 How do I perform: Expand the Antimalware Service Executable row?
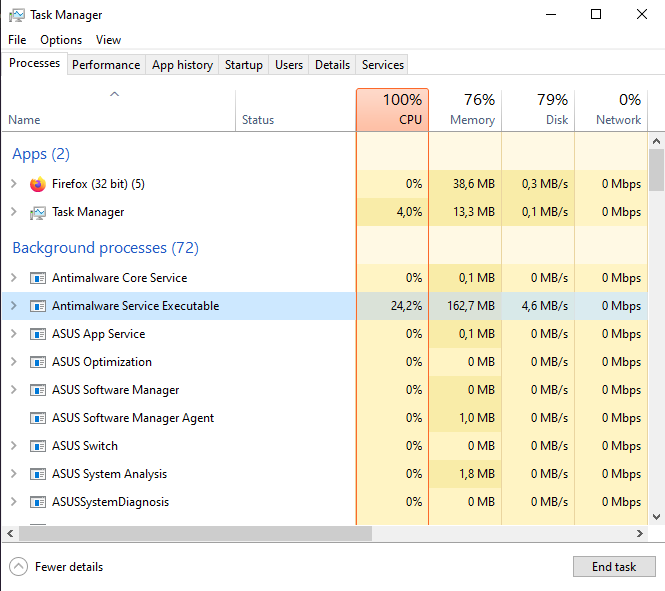(13, 306)
